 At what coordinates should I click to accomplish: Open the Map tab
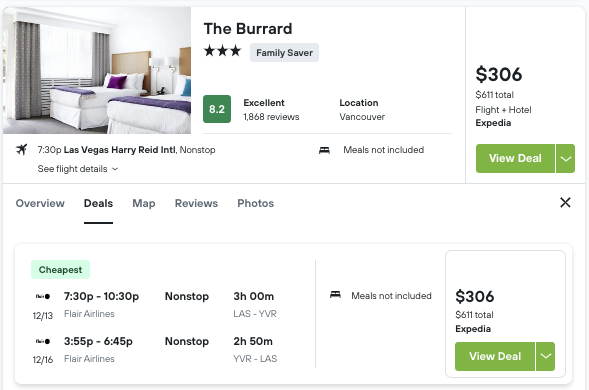tap(144, 203)
